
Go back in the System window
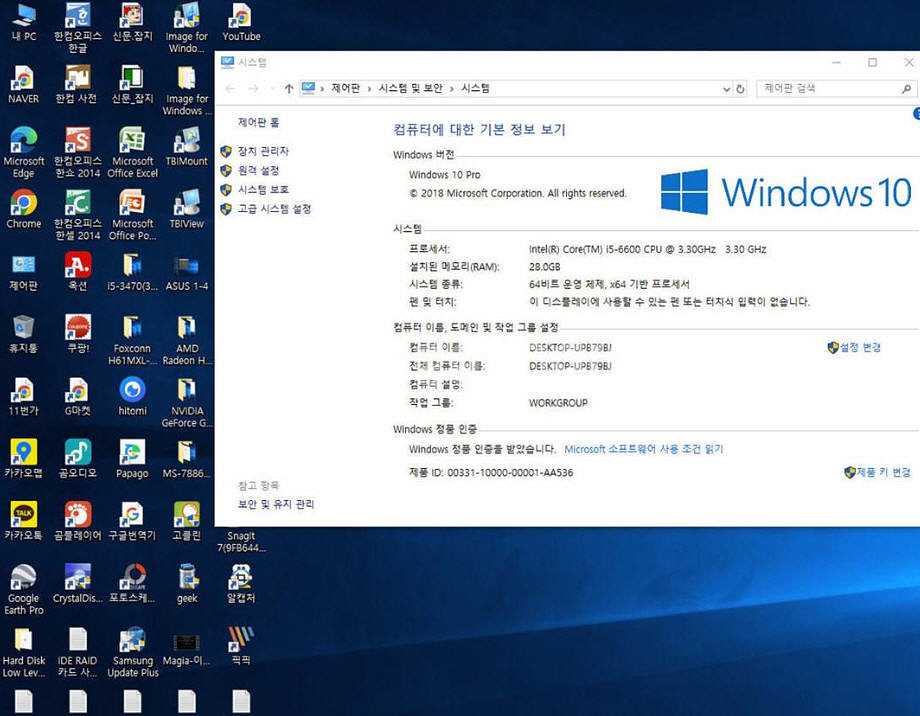tap(231, 89)
